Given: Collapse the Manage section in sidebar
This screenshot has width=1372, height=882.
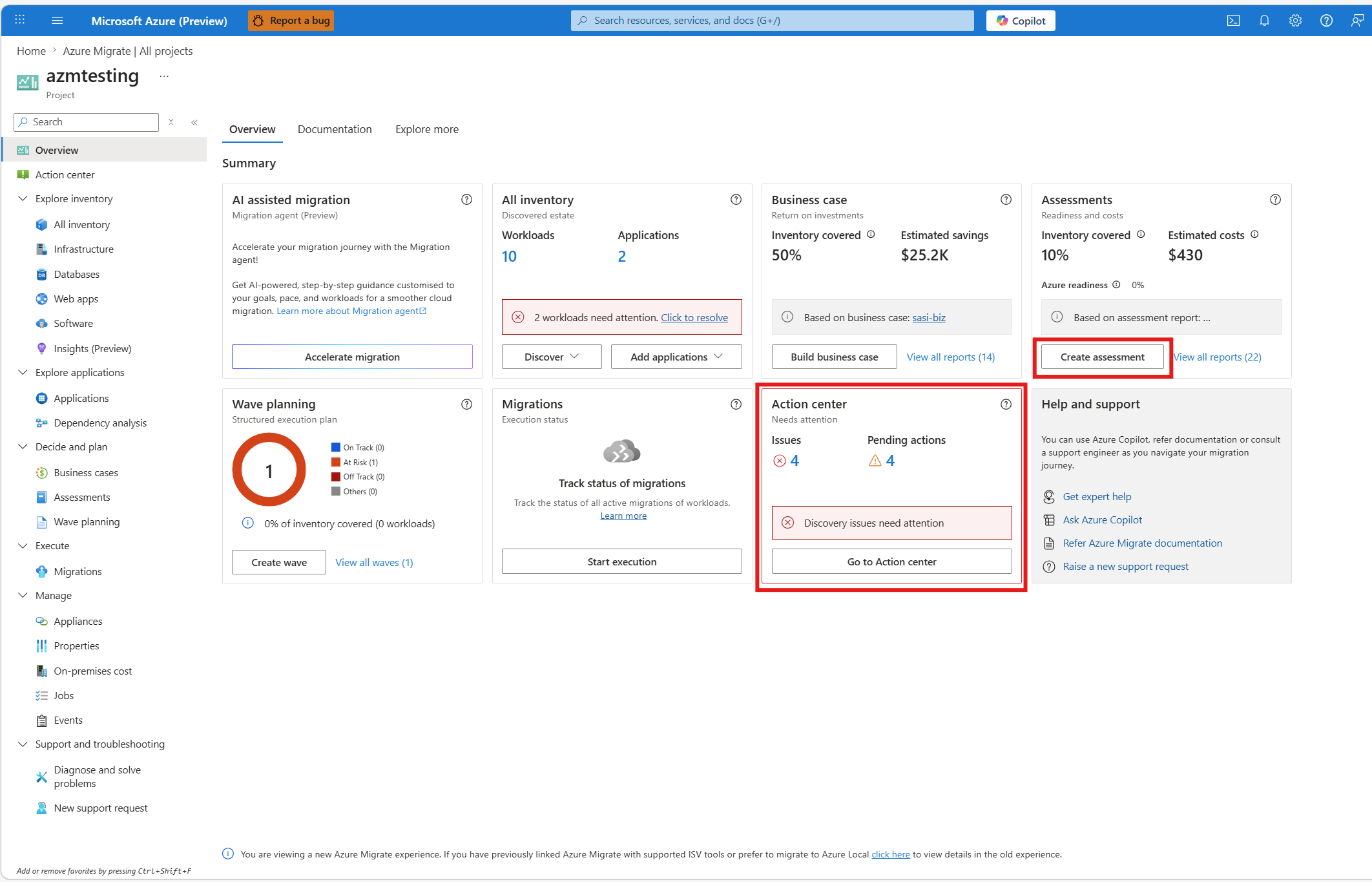Looking at the screenshot, I should point(23,595).
